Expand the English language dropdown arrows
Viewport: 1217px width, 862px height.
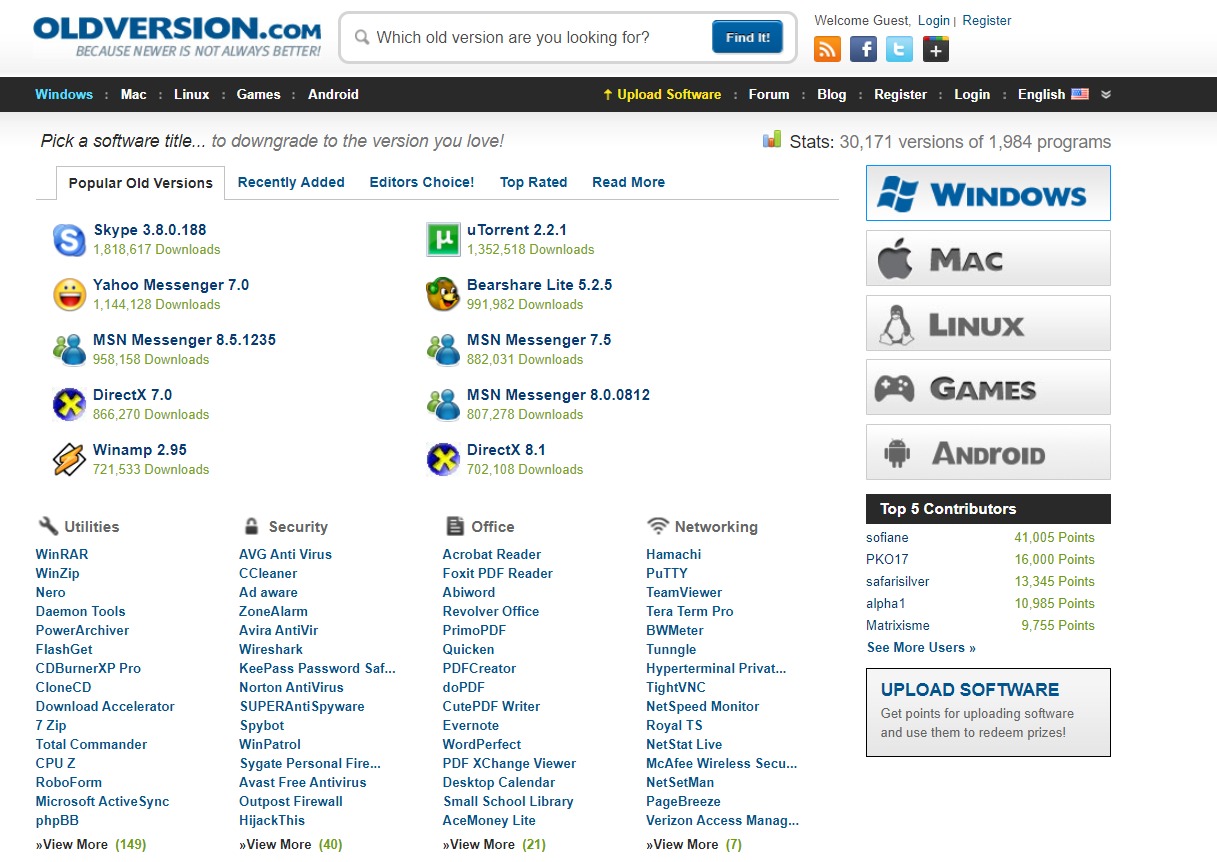(x=1105, y=95)
